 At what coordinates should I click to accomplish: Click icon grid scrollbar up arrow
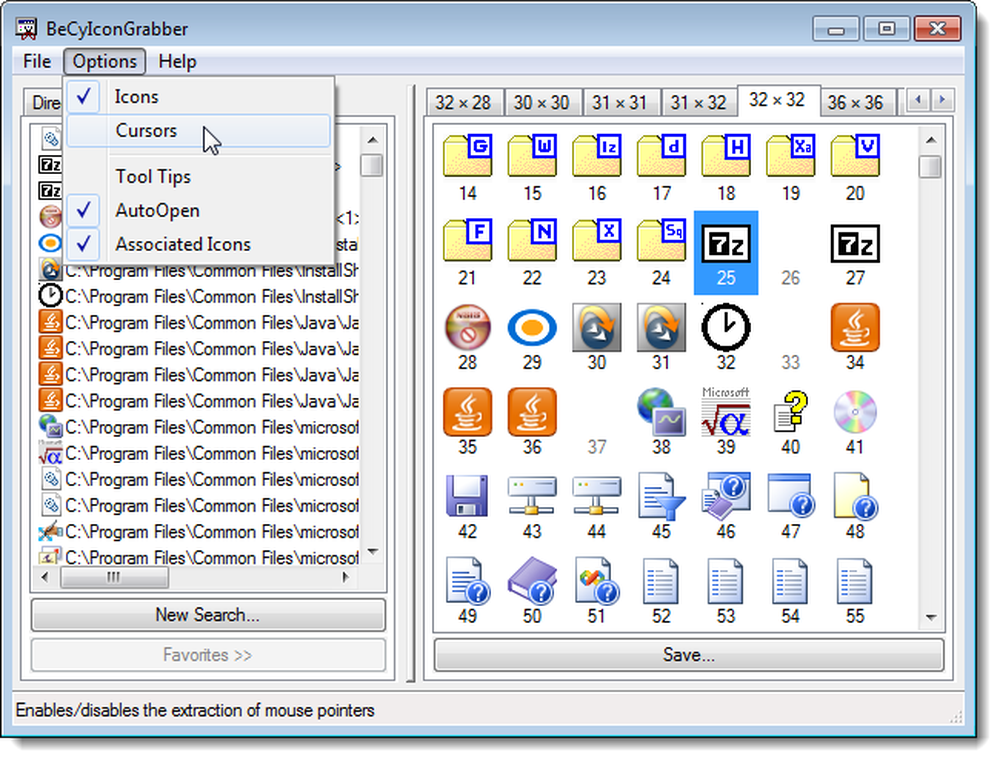(930, 140)
